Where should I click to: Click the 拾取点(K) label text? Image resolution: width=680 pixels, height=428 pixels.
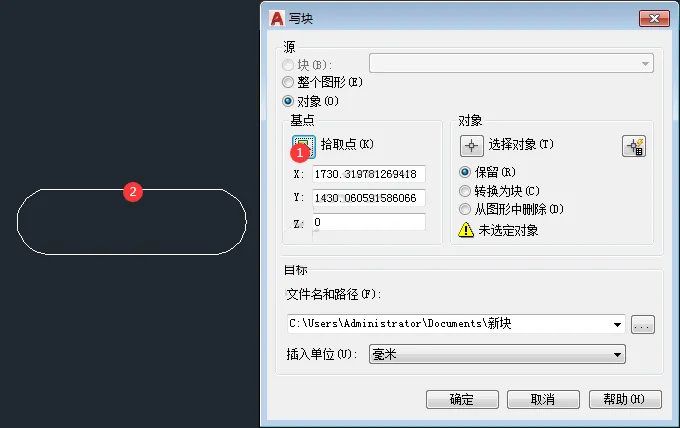[x=347, y=144]
